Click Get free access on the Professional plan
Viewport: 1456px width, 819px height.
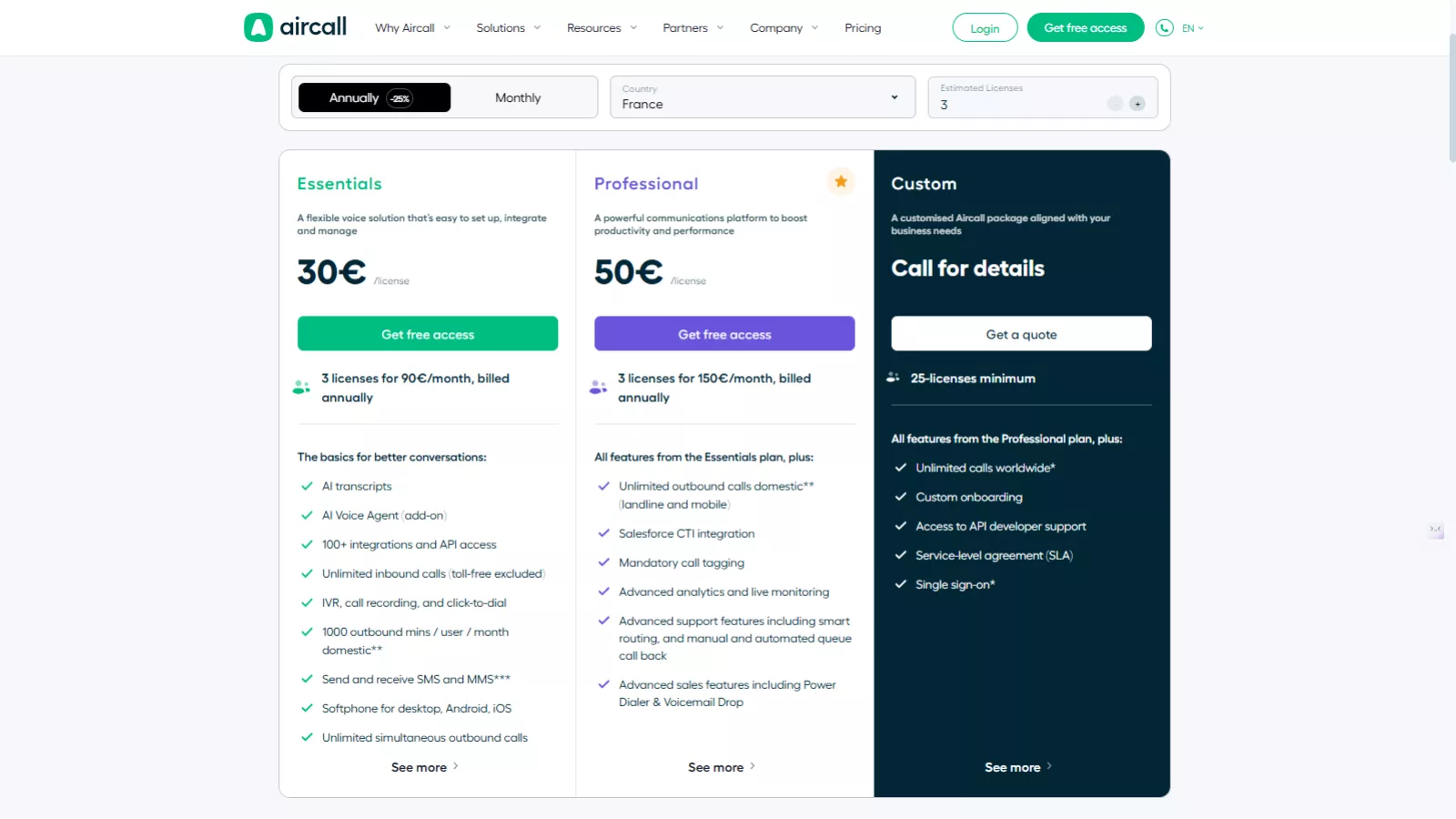coord(723,333)
